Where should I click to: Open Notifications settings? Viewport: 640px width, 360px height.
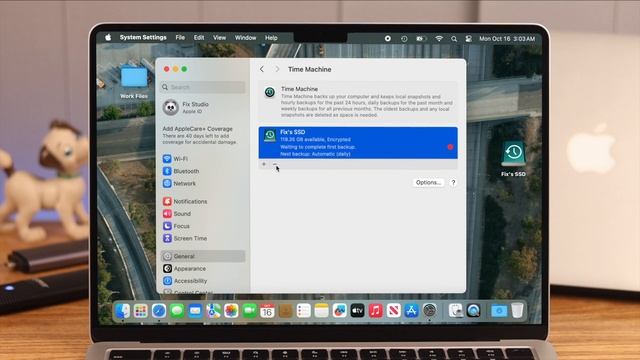(x=185, y=201)
